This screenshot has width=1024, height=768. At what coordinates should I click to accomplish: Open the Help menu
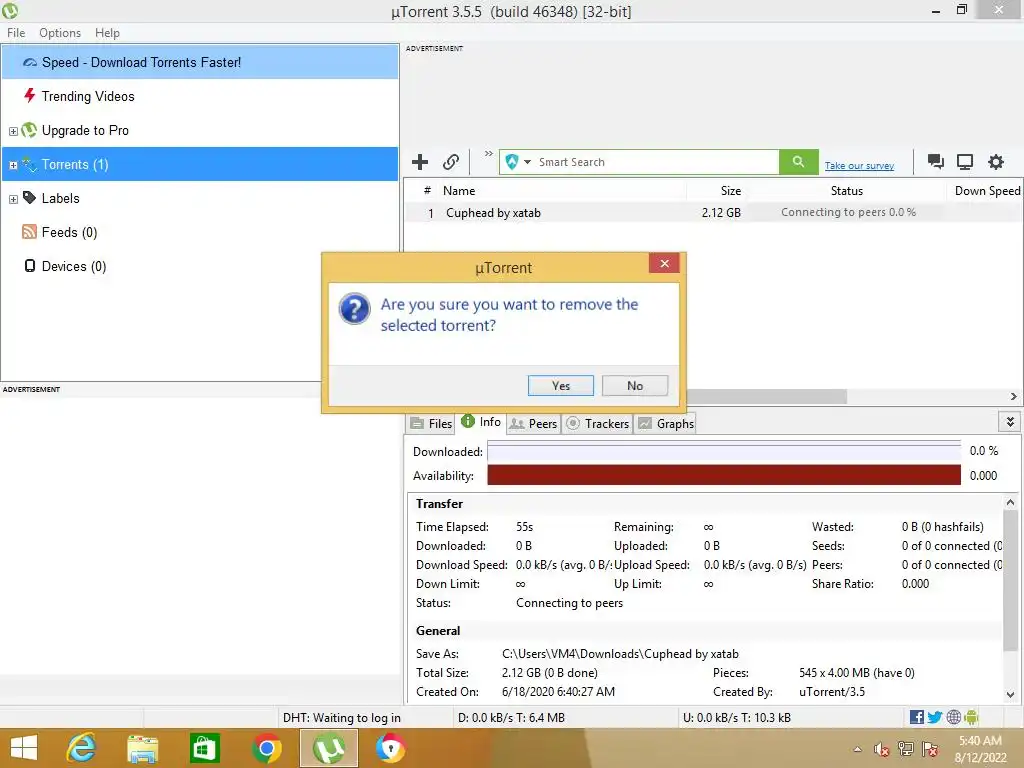pos(107,33)
